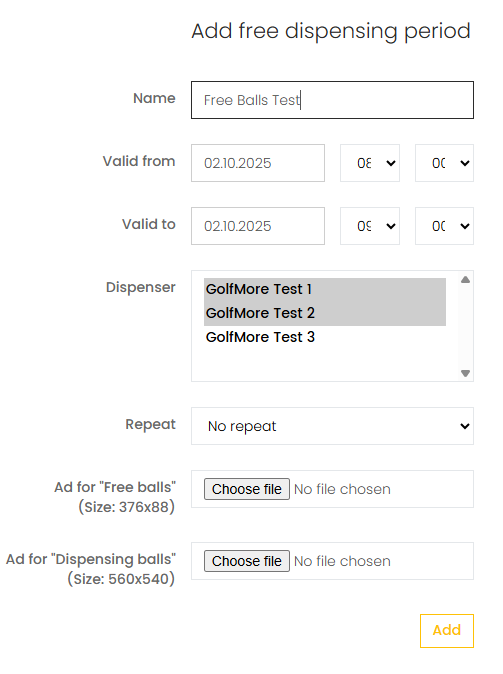503x674 pixels.
Task: Open the Valid from date field
Action: pos(258,163)
